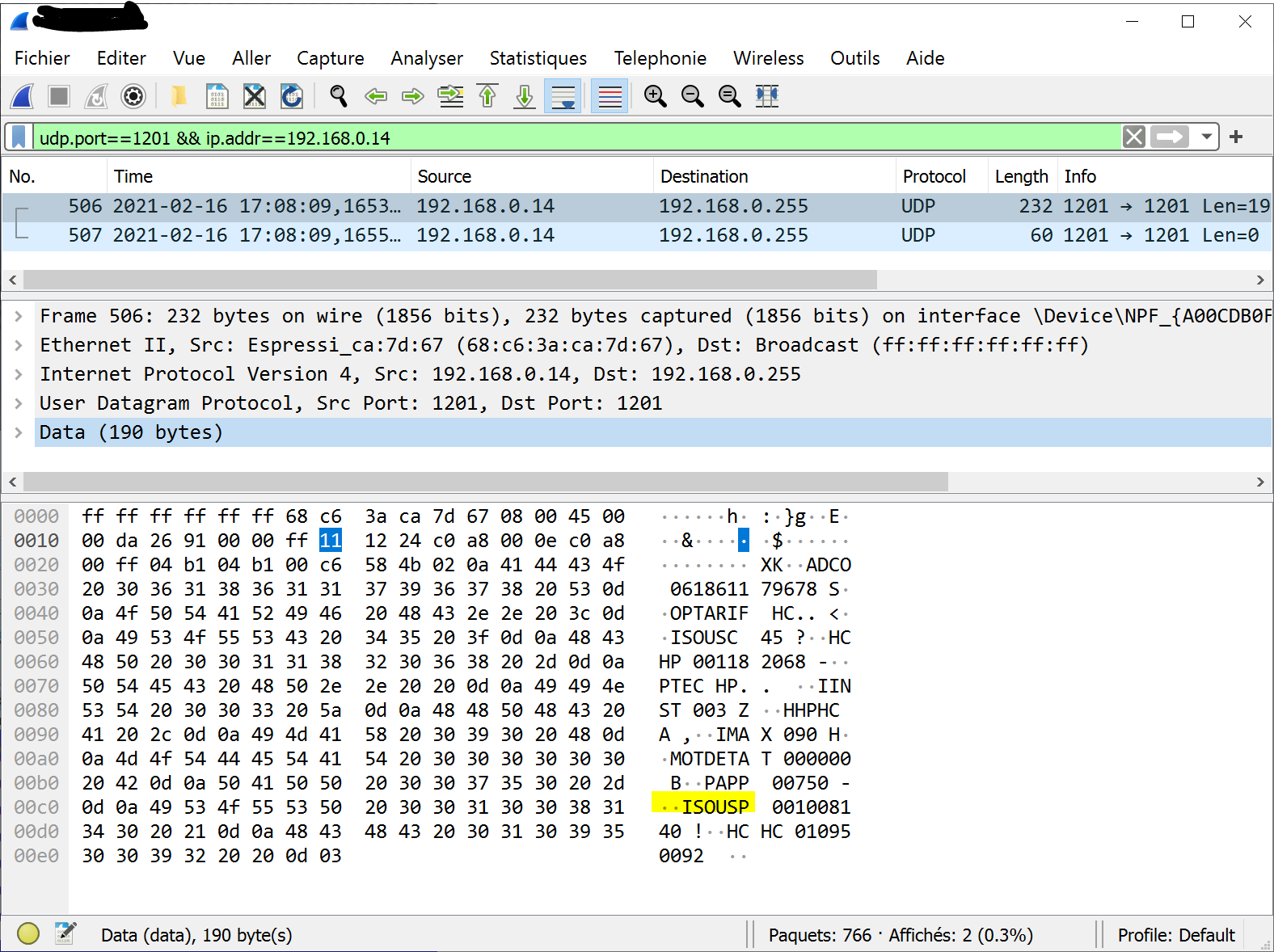Open the Fichier menu
Screen dimensions: 1274x952
(42, 58)
